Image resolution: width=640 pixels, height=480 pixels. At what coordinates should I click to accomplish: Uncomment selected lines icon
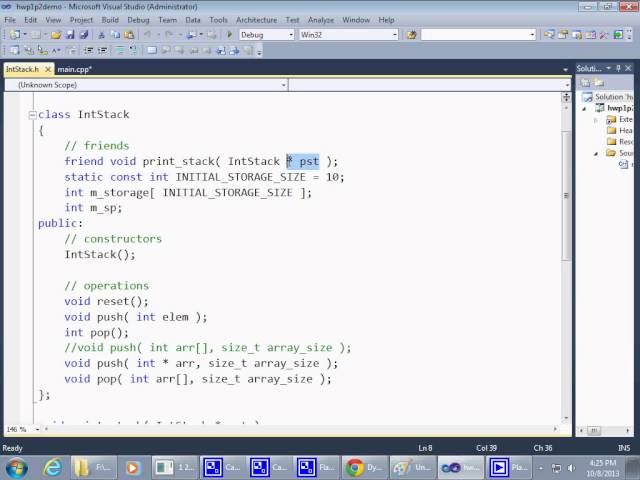[x=133, y=51]
